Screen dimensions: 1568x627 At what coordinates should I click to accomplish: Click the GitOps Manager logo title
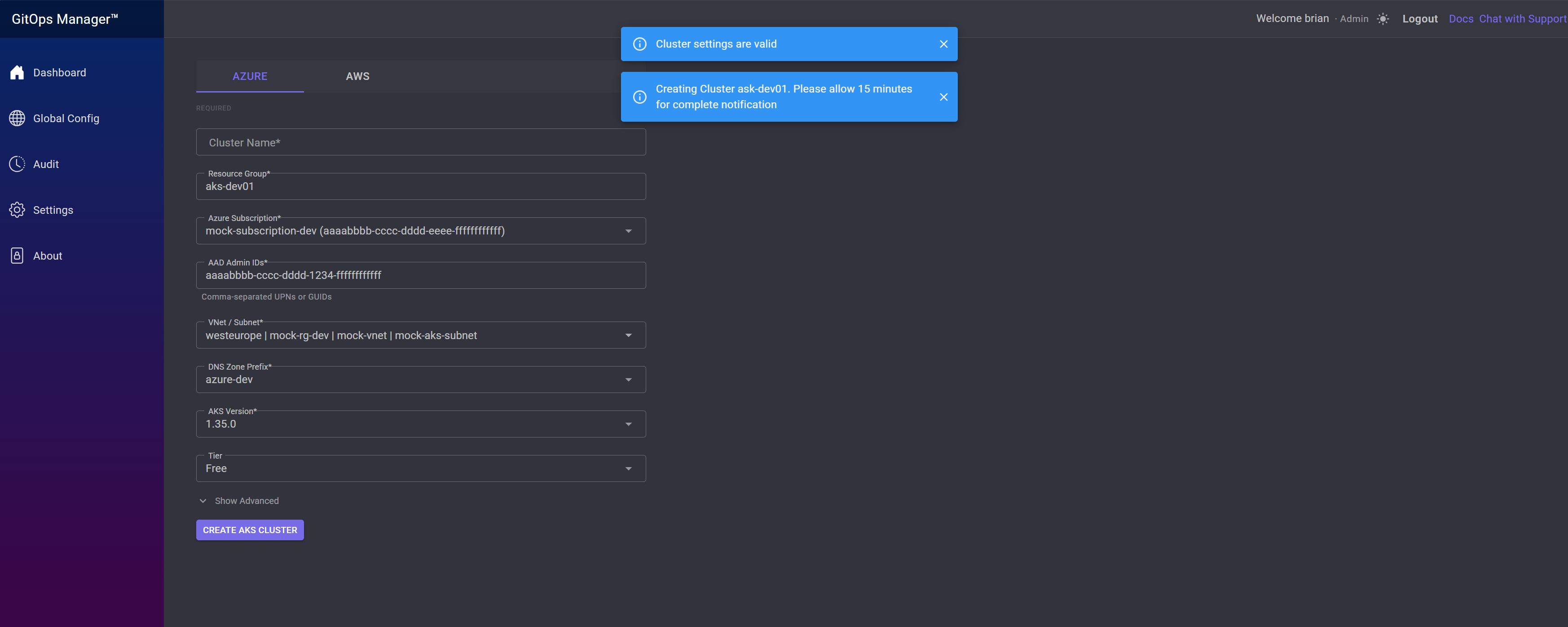pyautogui.click(x=65, y=19)
